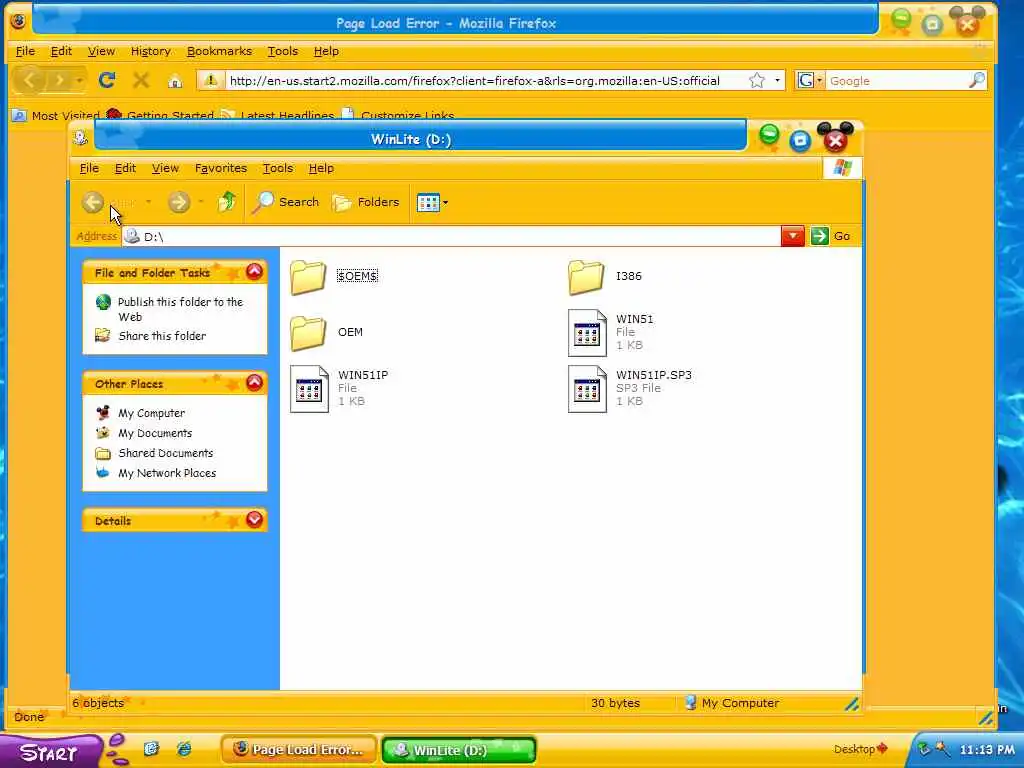Image resolution: width=1024 pixels, height=768 pixels.
Task: Click the WinLite (D:) taskbar button
Action: pyautogui.click(x=458, y=750)
